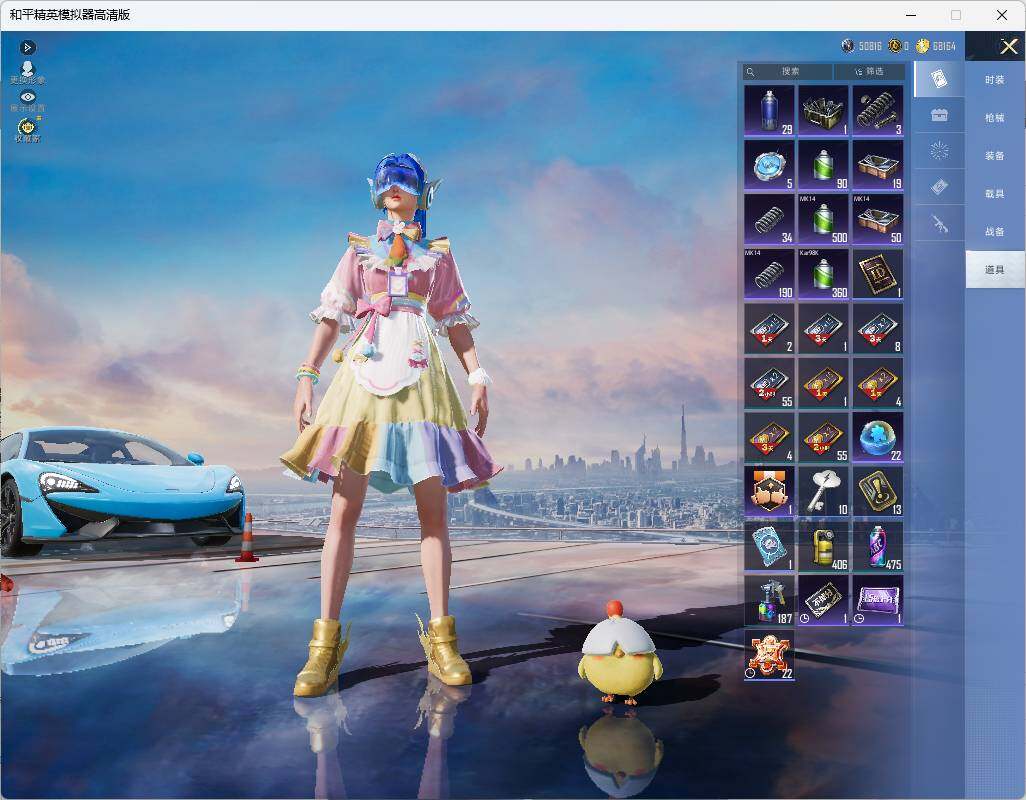
Task: Switch to the 战备 tab
Action: click(x=995, y=232)
